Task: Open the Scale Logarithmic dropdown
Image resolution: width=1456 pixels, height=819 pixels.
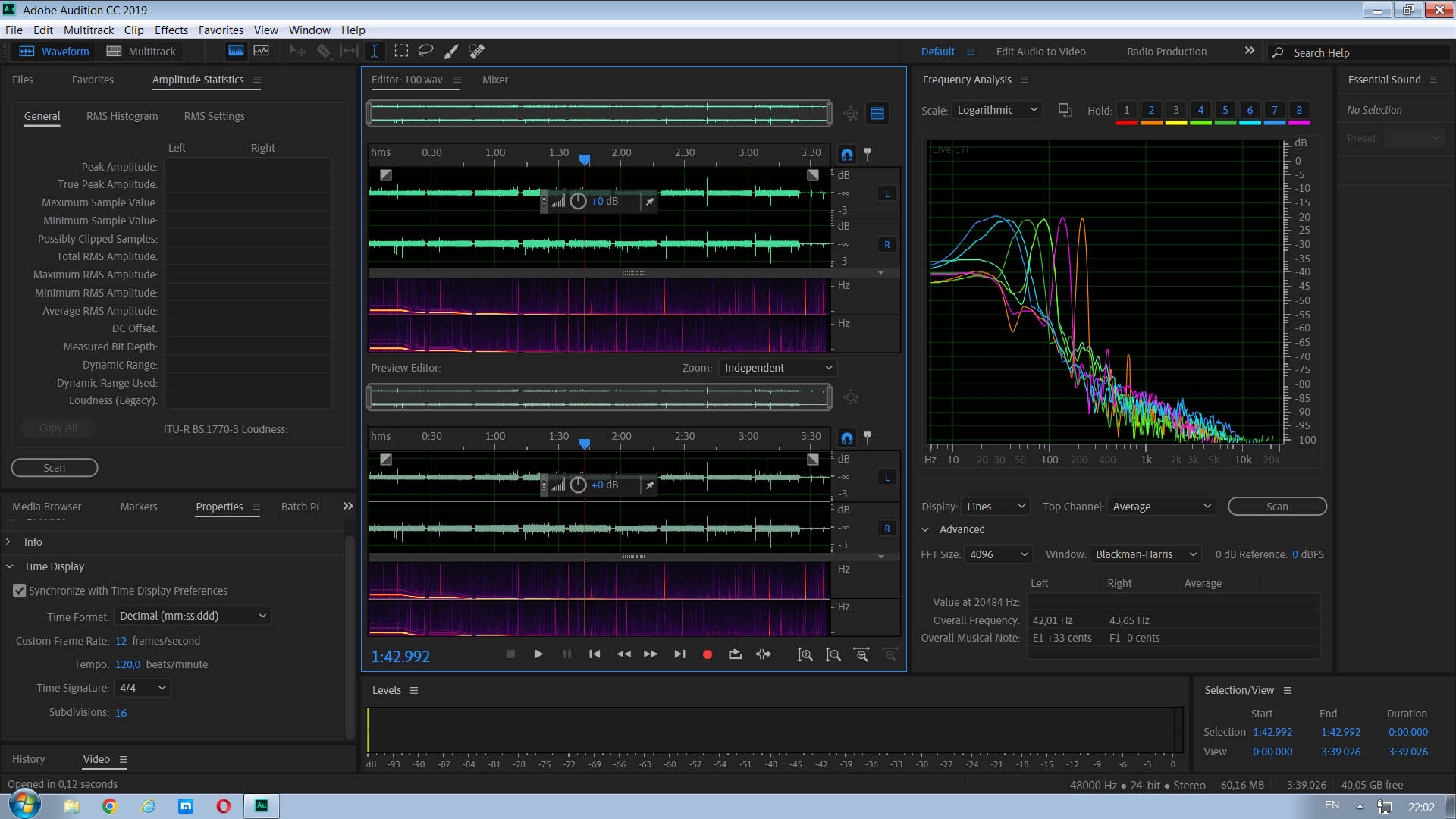Action: tap(997, 110)
